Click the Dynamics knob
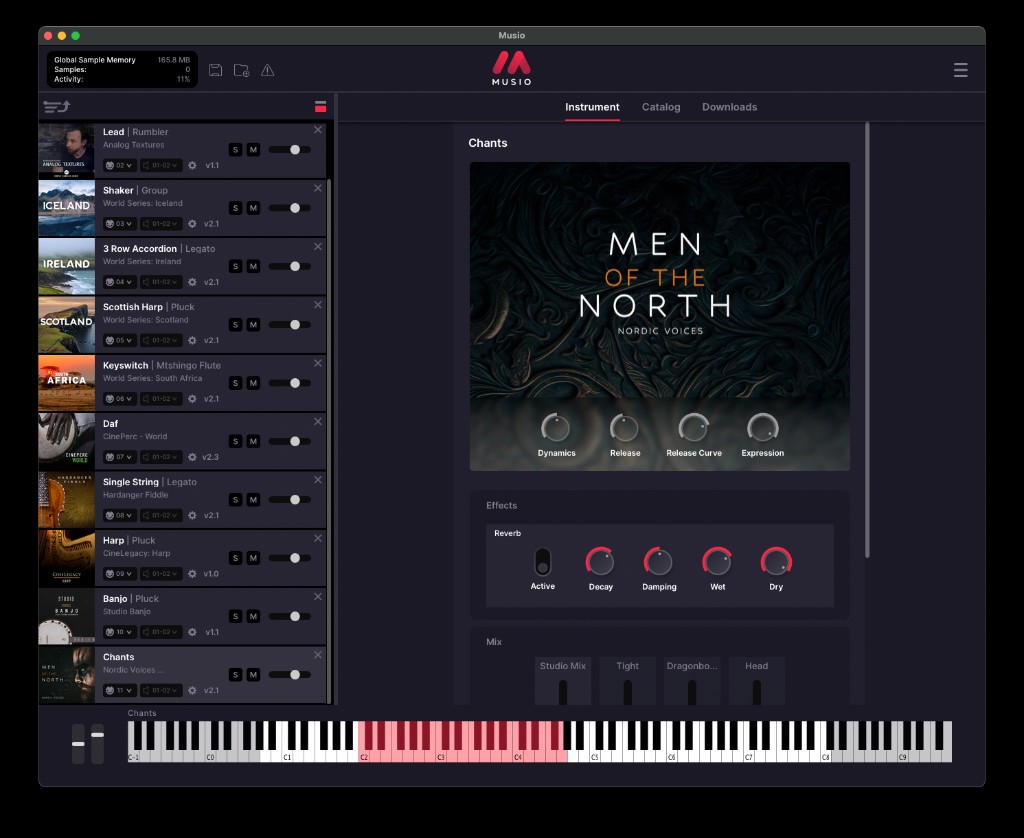1024x838 pixels. (x=556, y=428)
